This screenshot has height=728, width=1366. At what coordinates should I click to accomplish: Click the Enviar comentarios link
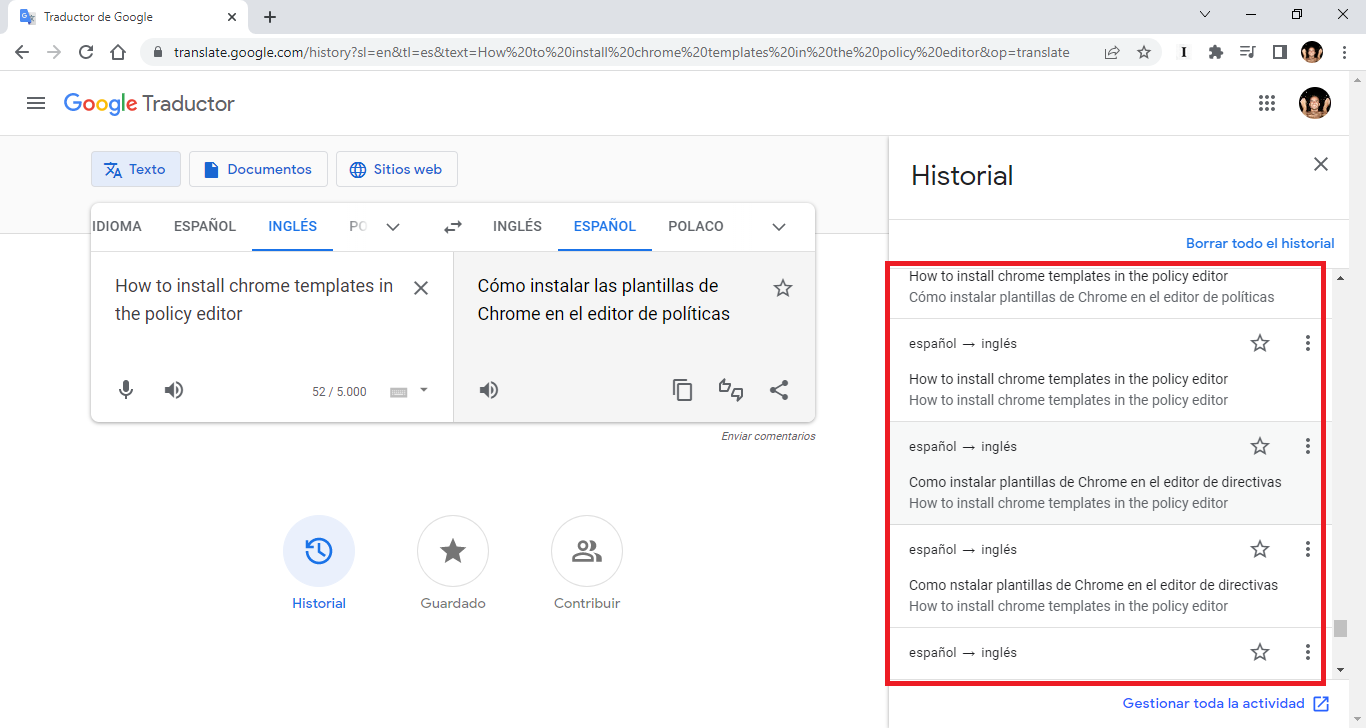768,436
